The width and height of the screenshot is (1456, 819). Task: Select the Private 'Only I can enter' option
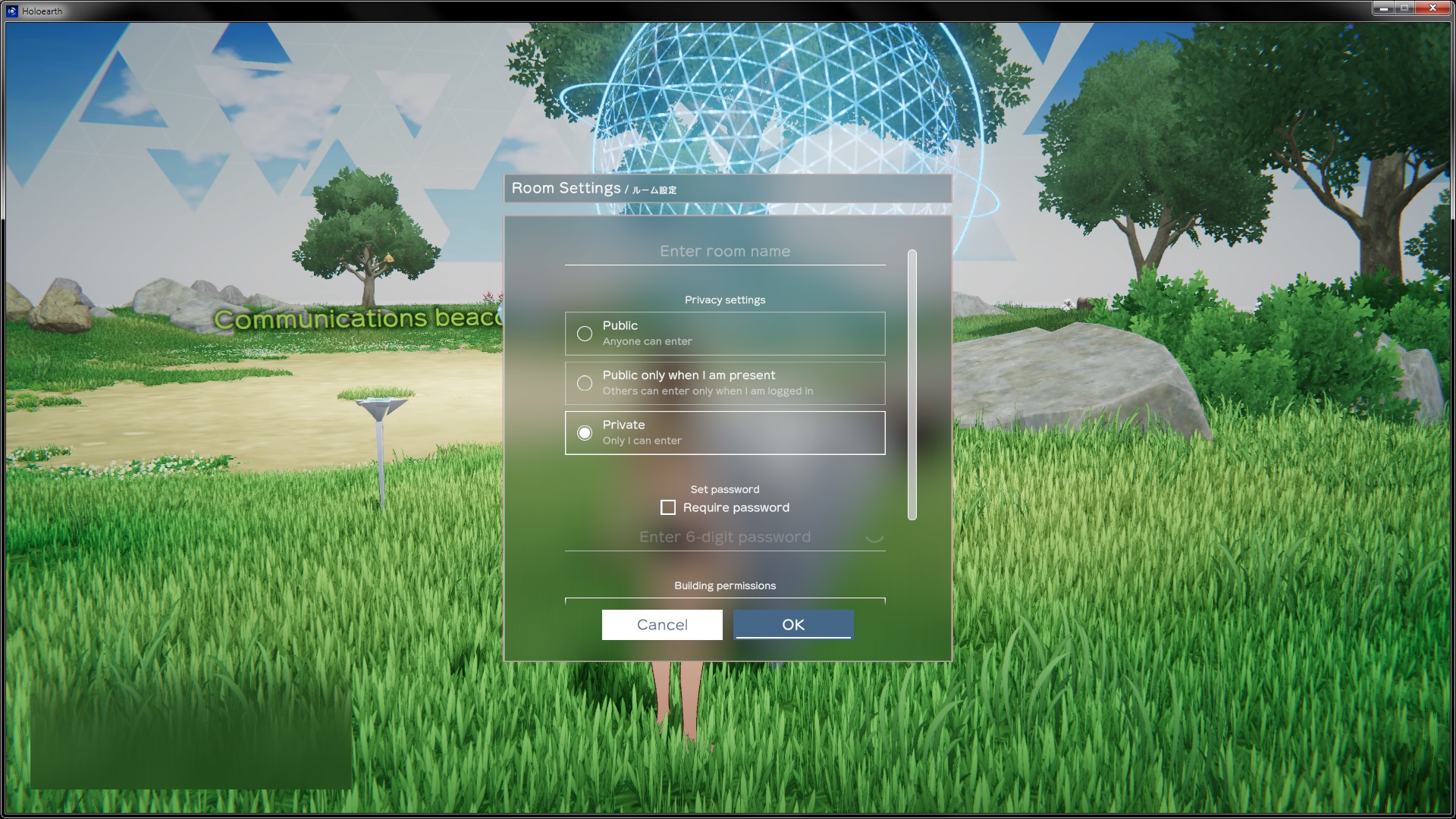coord(585,433)
